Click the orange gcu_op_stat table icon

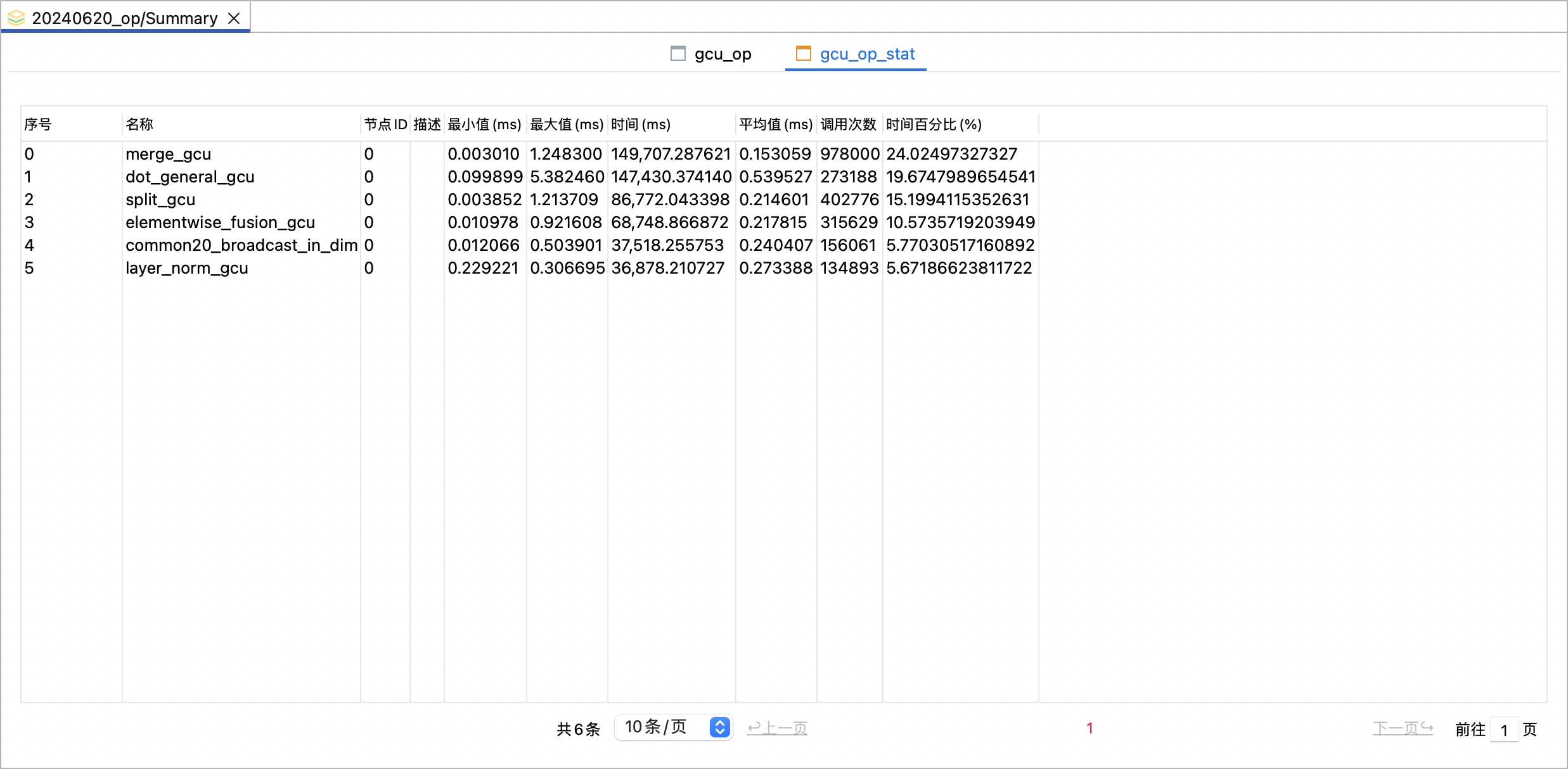click(x=803, y=53)
